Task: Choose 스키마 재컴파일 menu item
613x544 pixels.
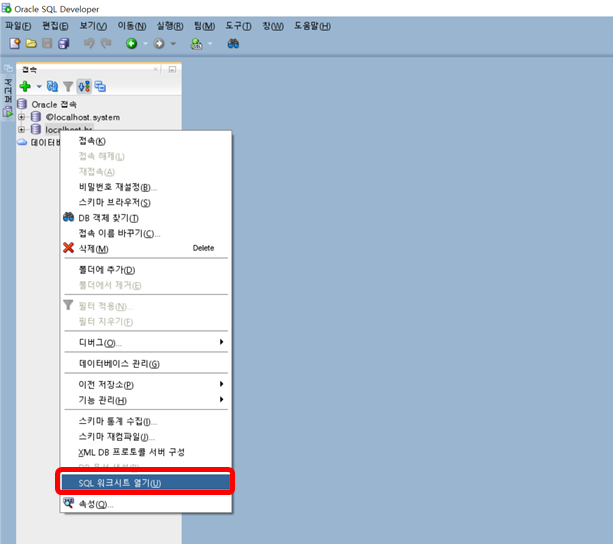Action: coord(146,437)
